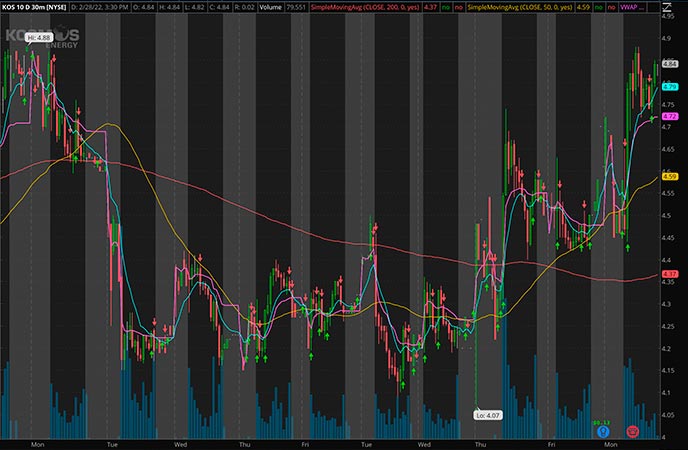
Task: Click the yellow 4.59 SMA 50 axis bubble
Action: [x=670, y=176]
